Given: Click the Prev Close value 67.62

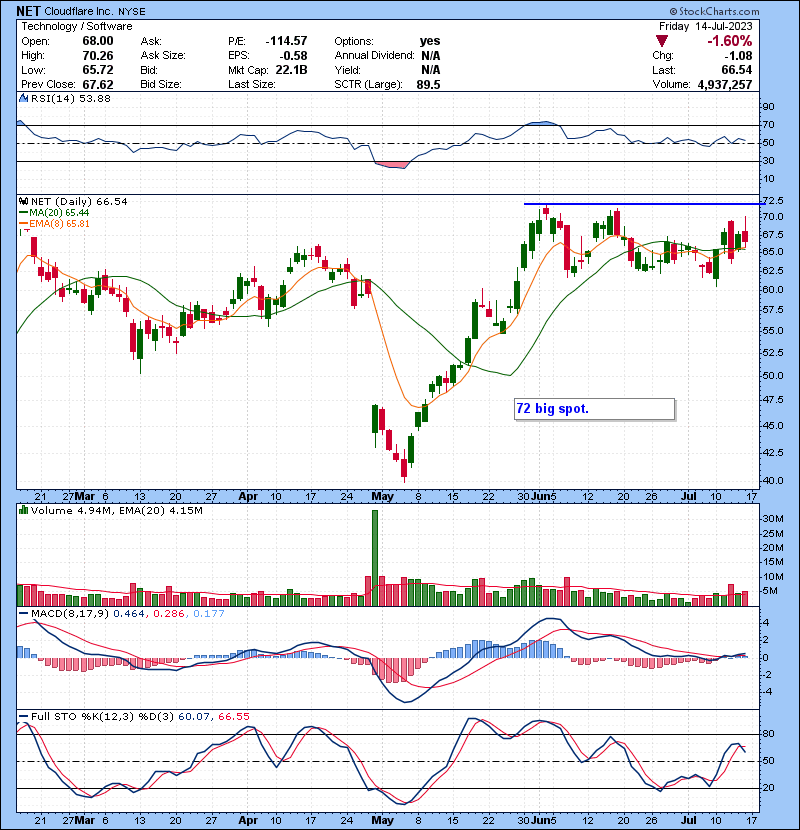Looking at the screenshot, I should pos(98,85).
